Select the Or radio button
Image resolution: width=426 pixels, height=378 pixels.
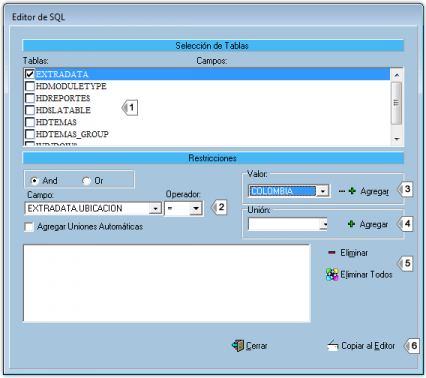[86, 181]
